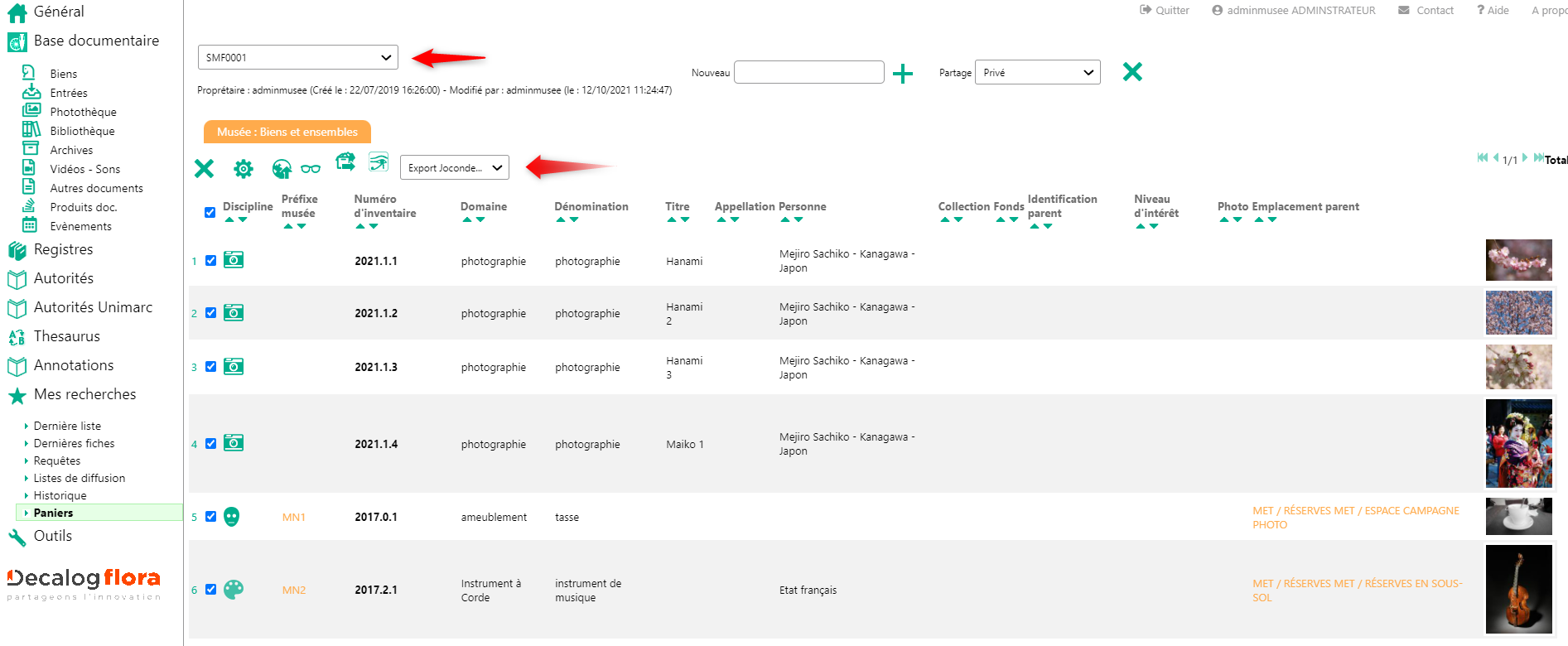1568x646 pixels.
Task: Click the box transfer arrow icon
Action: point(345,161)
